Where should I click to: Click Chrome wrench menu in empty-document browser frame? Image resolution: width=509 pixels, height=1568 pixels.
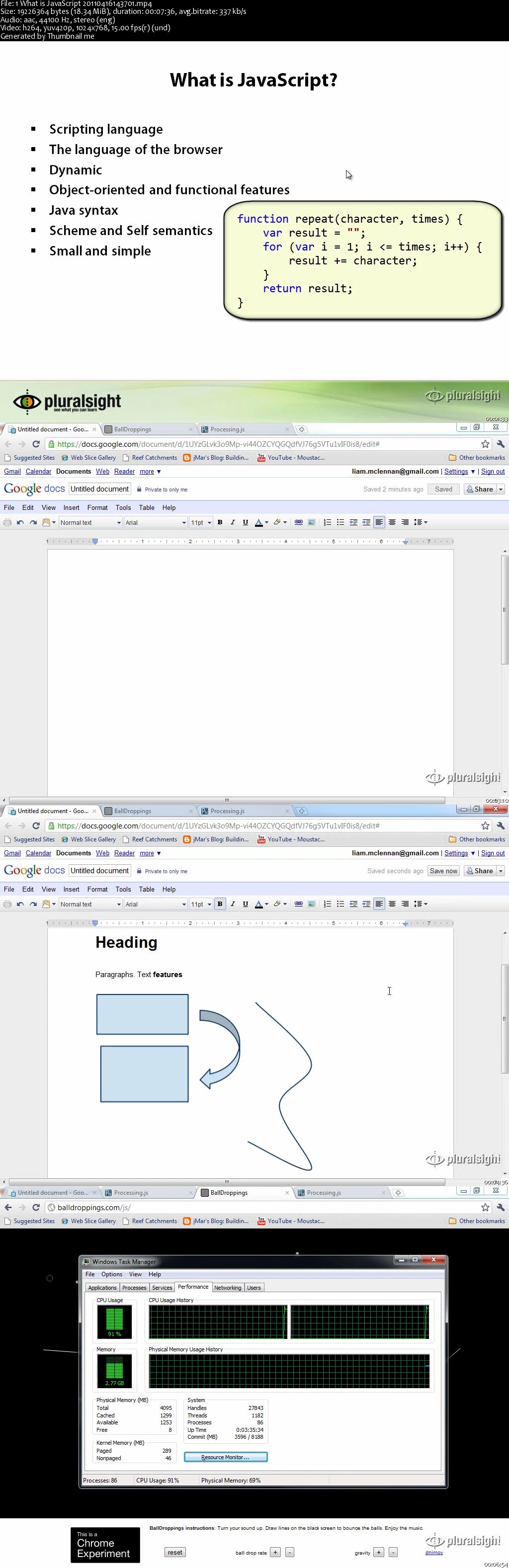tap(501, 444)
